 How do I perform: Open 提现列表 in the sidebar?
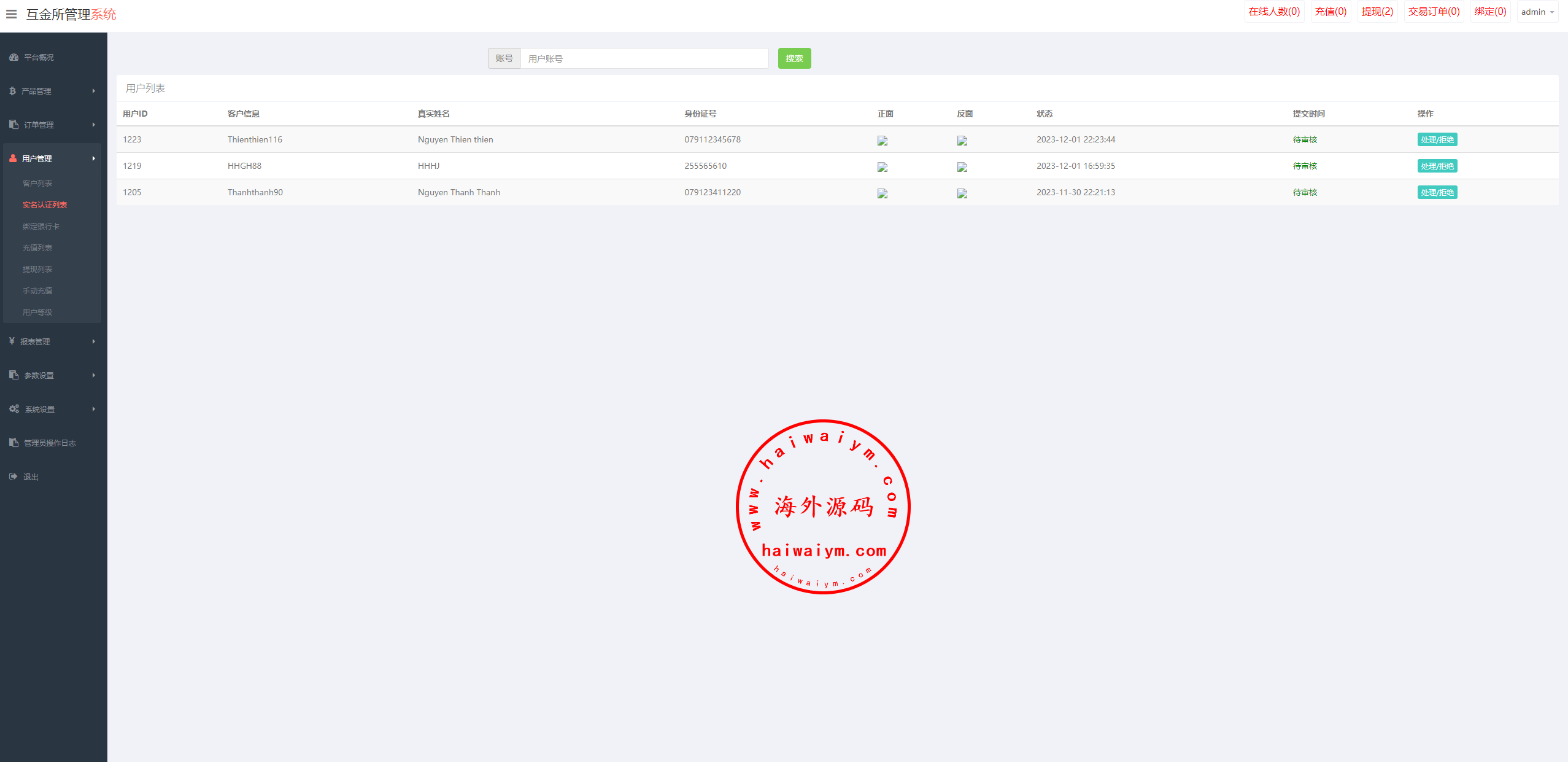(37, 269)
